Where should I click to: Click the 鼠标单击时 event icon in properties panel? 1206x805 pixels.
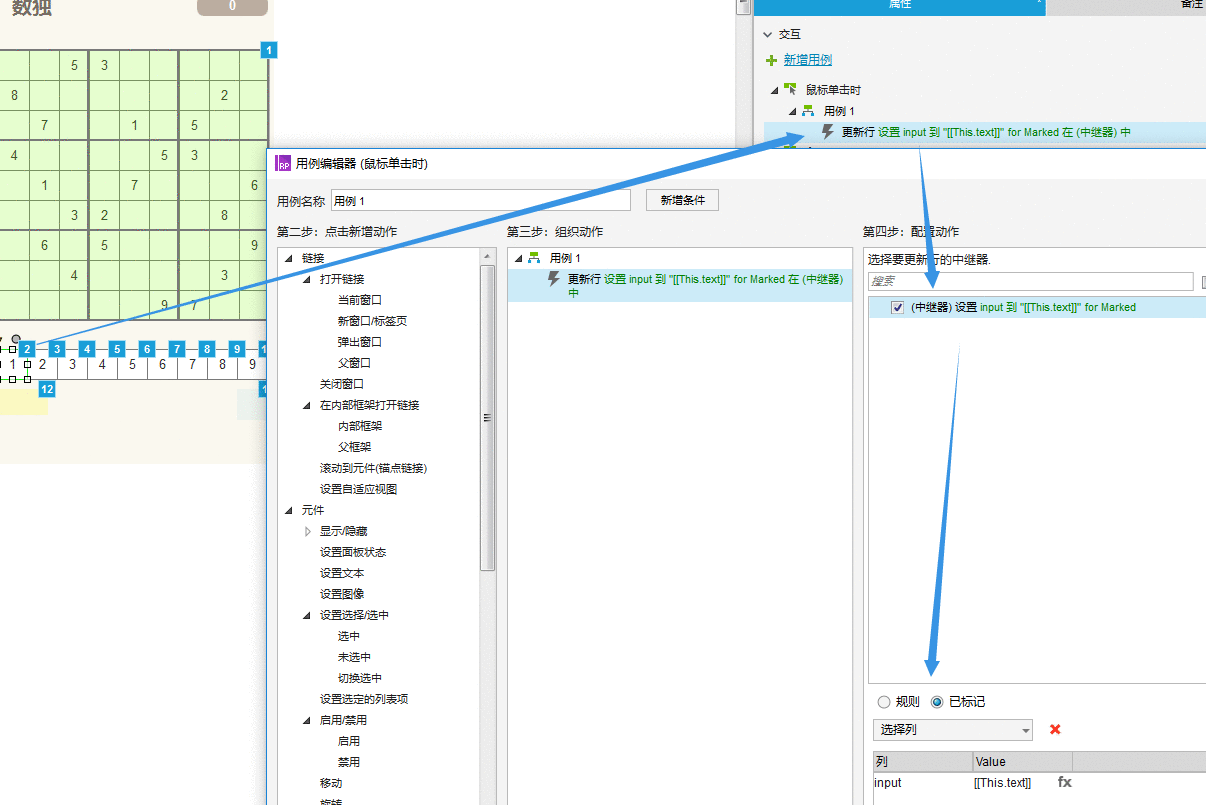point(790,89)
